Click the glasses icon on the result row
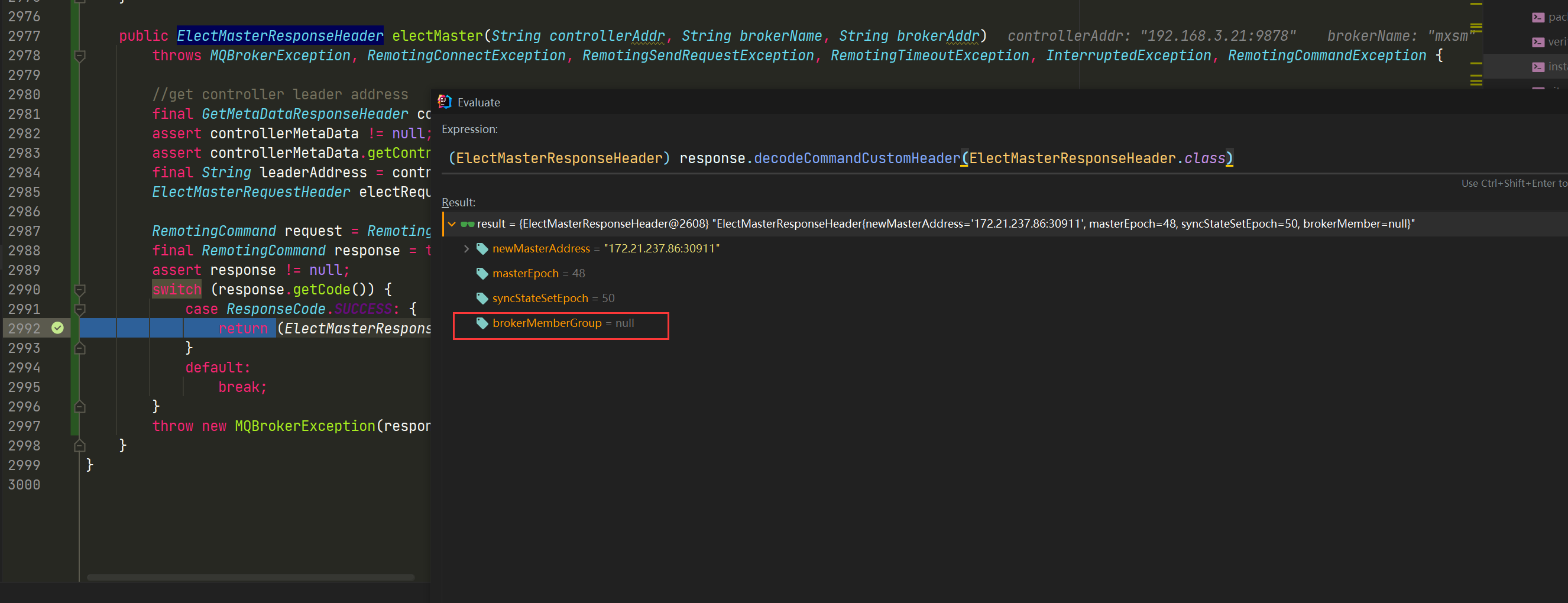1568x603 pixels. 468,224
